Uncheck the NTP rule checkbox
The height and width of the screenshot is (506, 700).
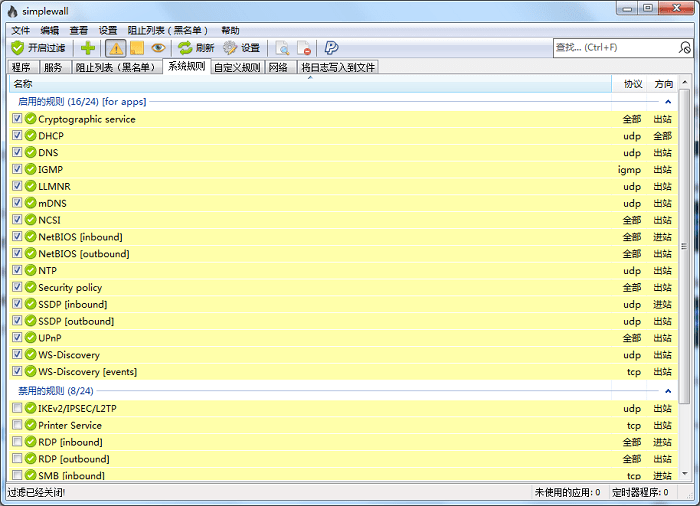coord(17,271)
